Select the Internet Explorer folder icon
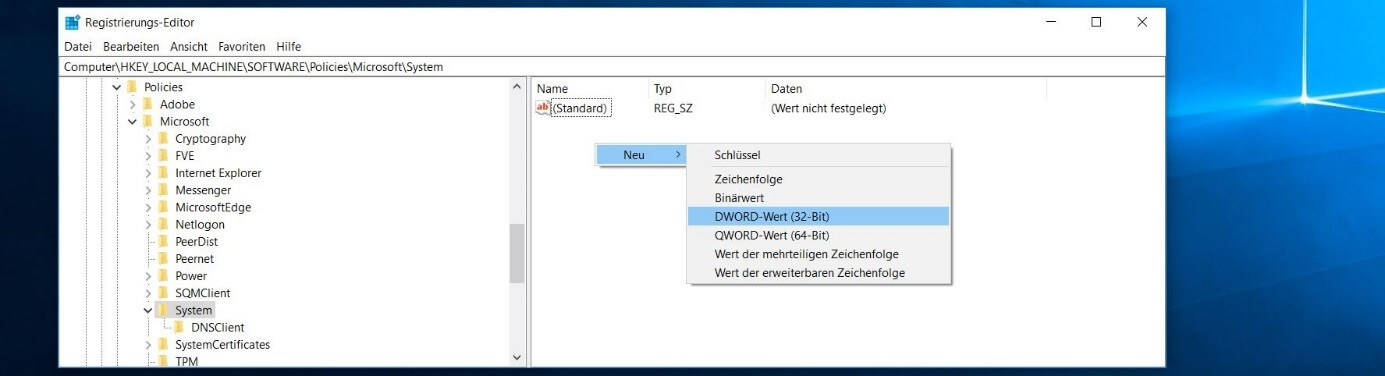Viewport: 1385px width, 376px height. pos(163,173)
